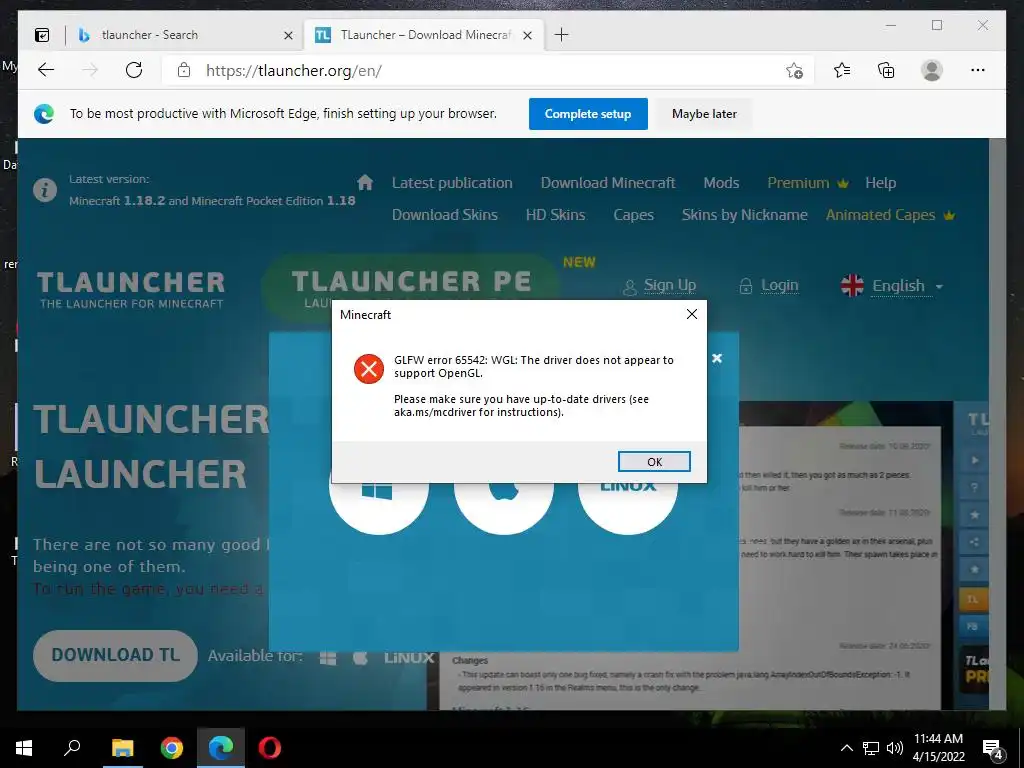1024x768 pixels.
Task: Show hidden system tray icons
Action: [x=846, y=748]
